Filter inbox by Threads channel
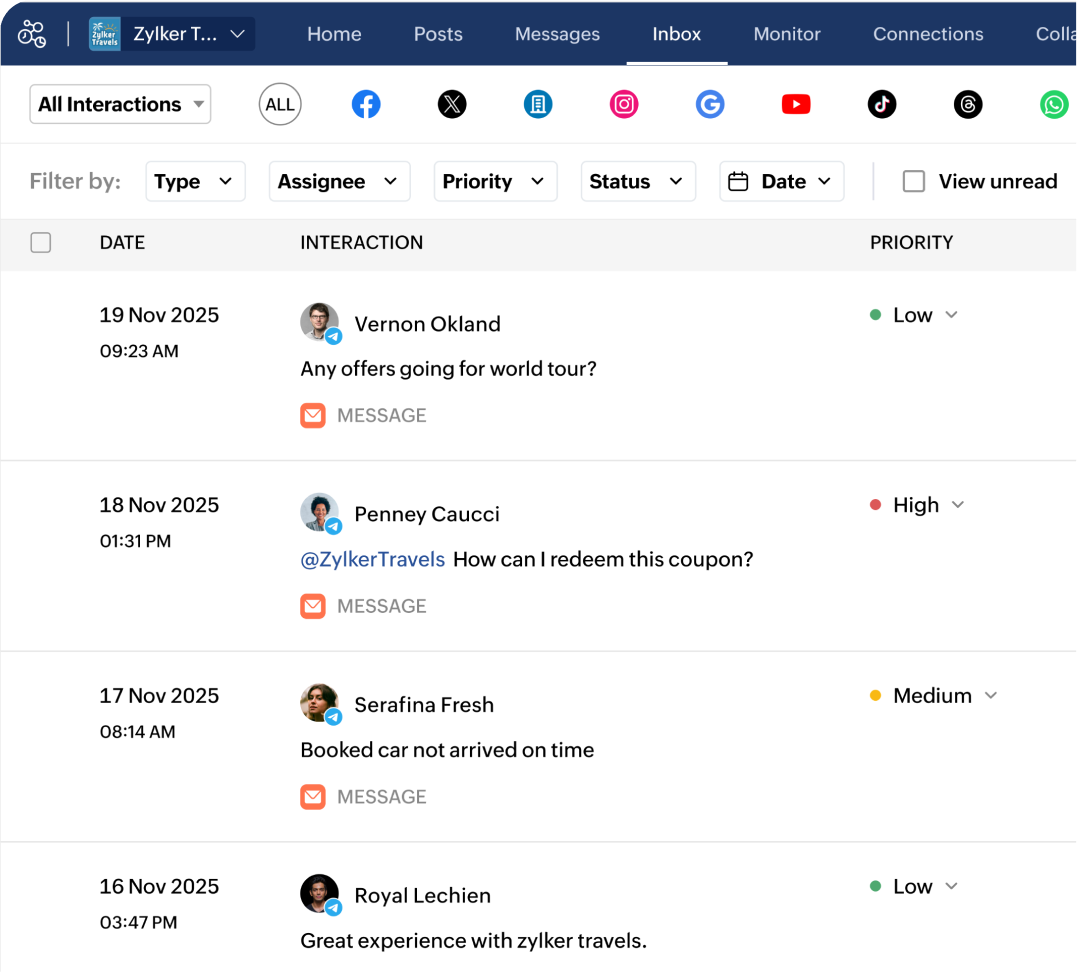Viewport: 1077px width, 972px height. (x=968, y=104)
